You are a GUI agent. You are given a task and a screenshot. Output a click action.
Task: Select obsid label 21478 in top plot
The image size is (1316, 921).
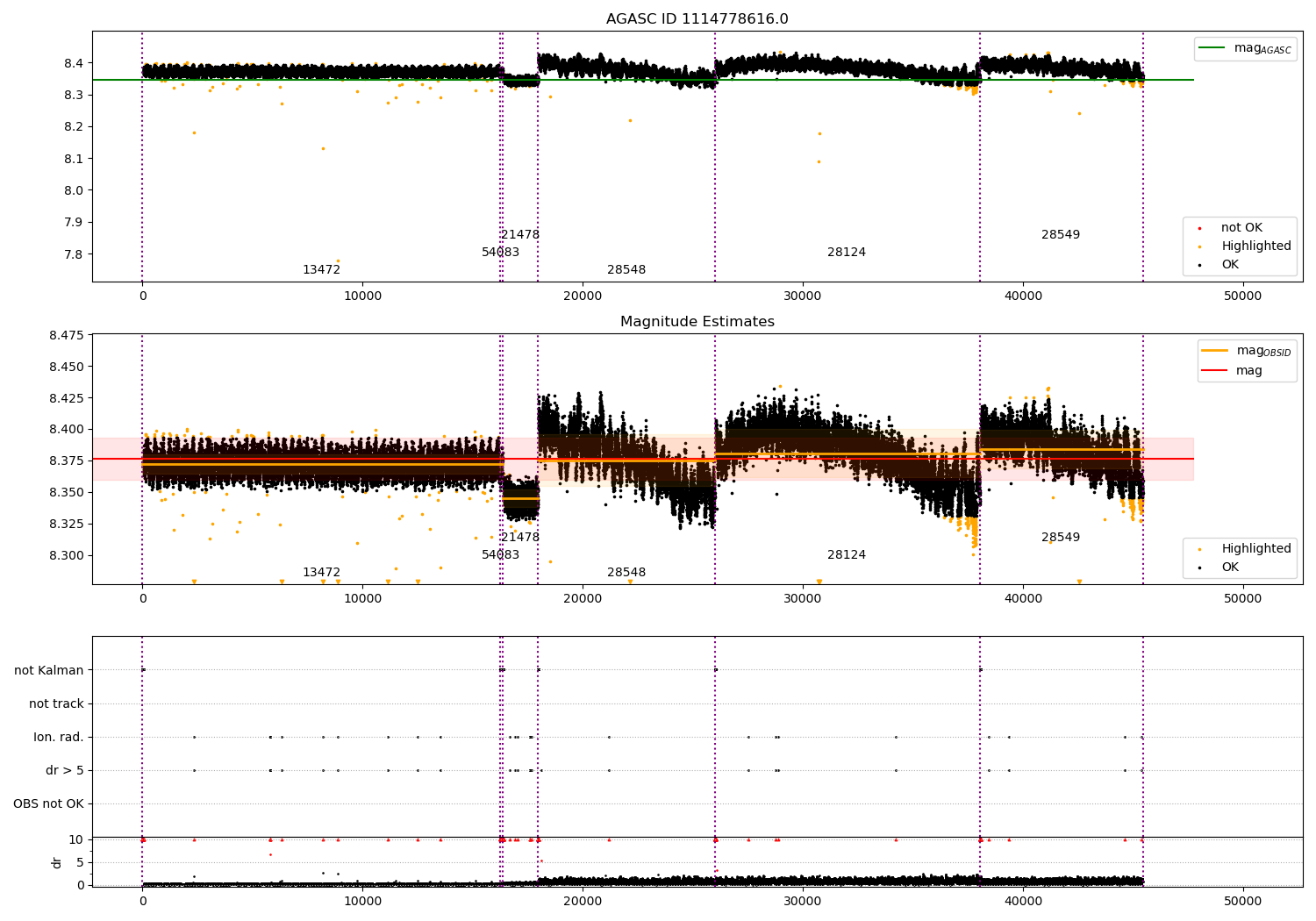point(520,235)
